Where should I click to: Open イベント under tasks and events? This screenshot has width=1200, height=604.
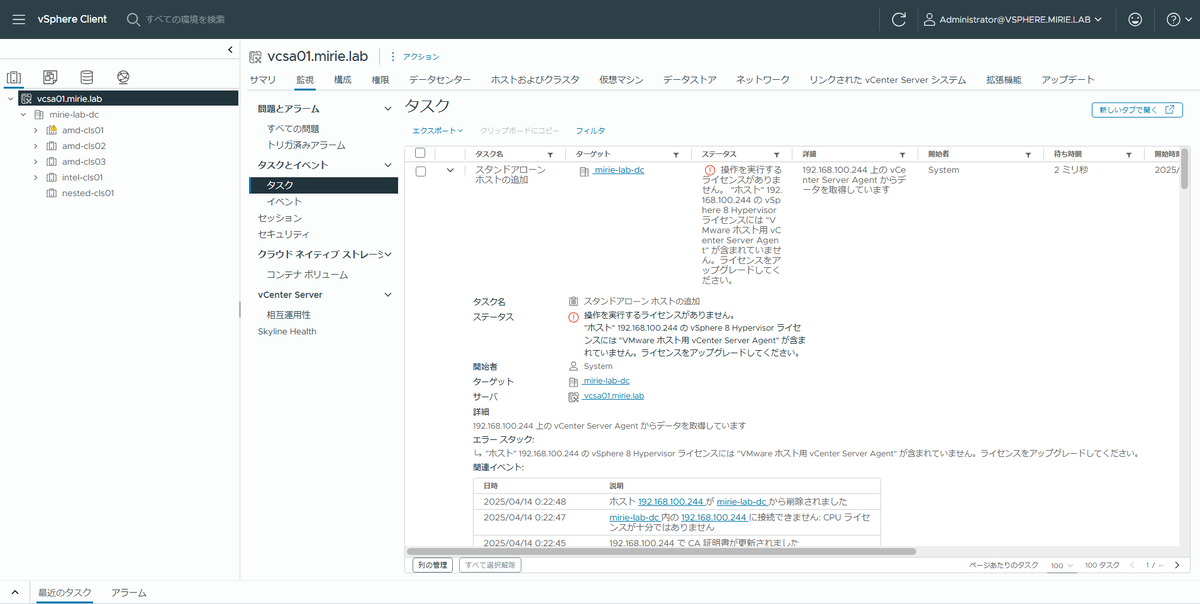coord(284,202)
